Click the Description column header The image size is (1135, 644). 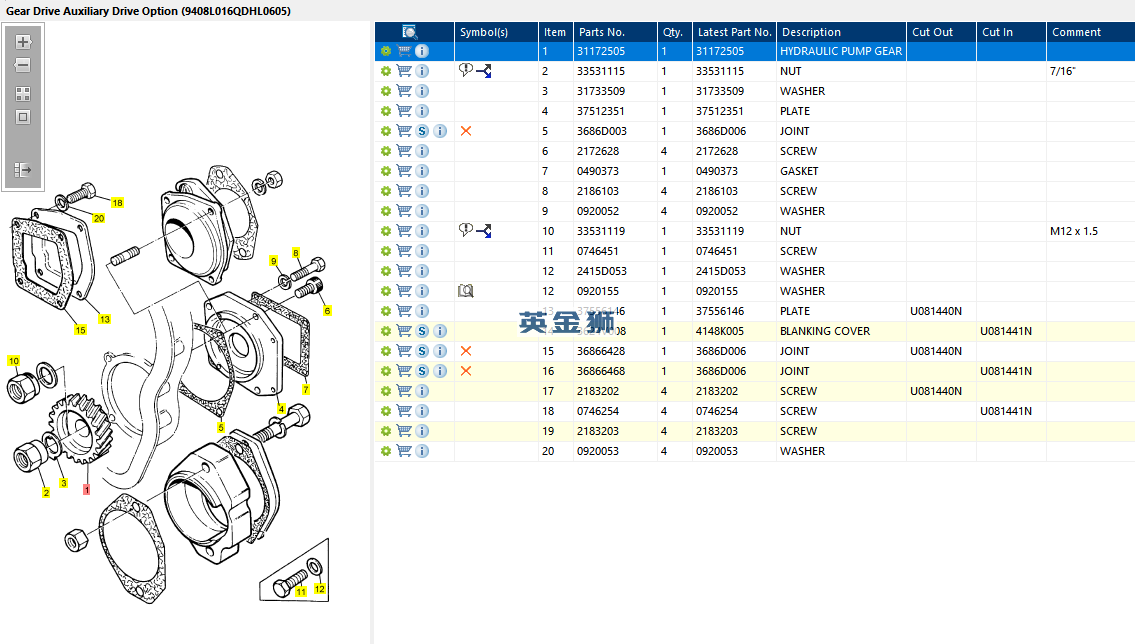click(811, 32)
